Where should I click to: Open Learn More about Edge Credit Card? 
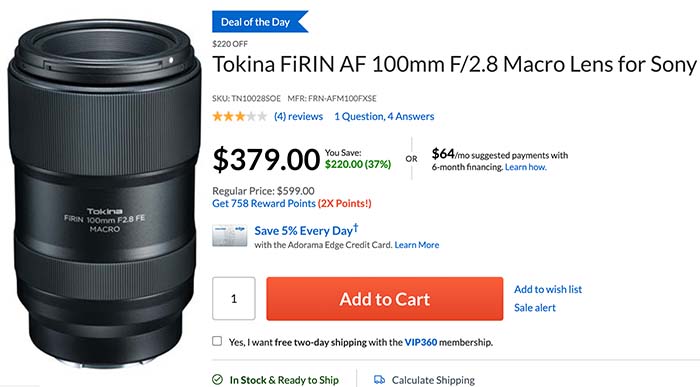417,245
